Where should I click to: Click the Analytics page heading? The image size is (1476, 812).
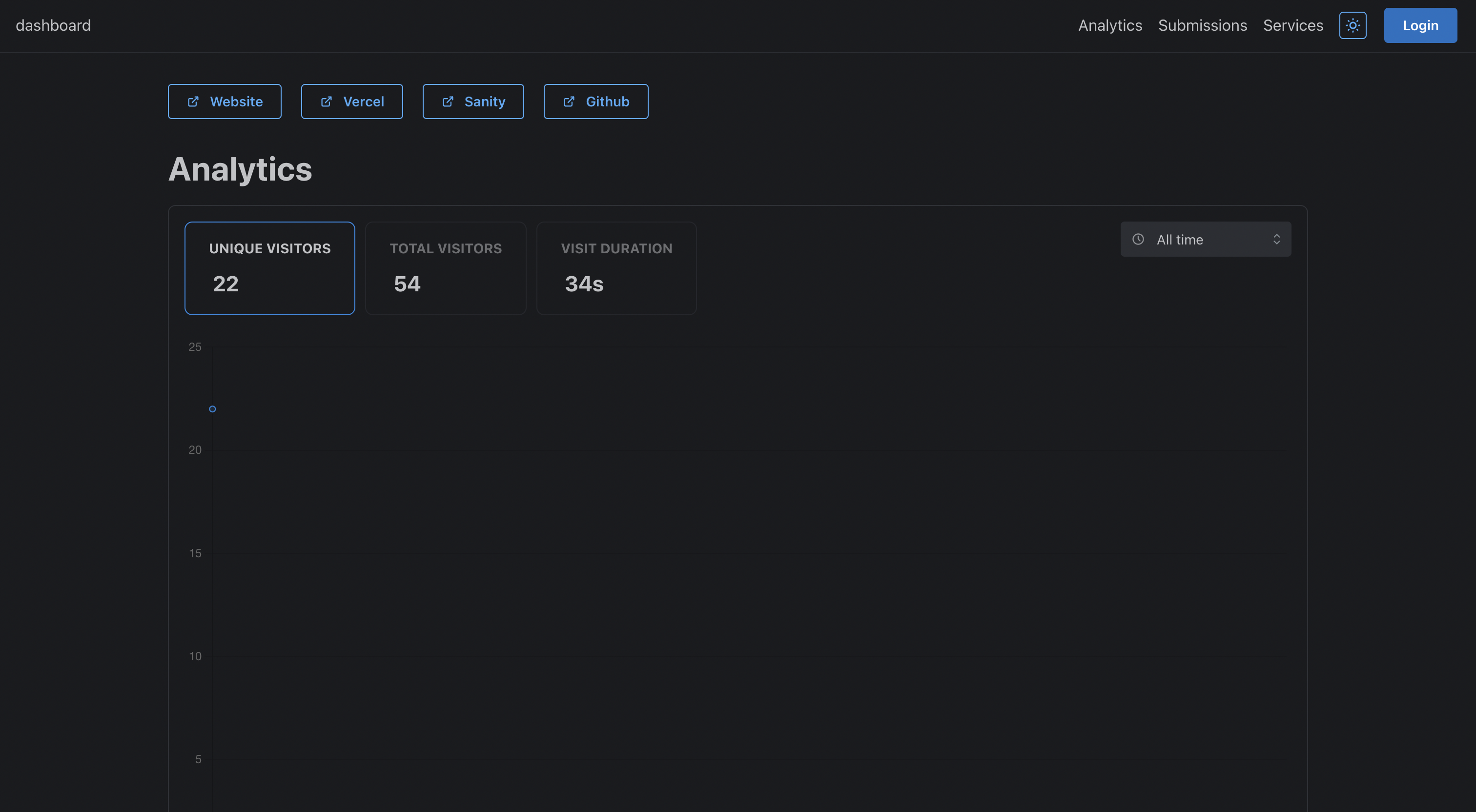pos(240,169)
